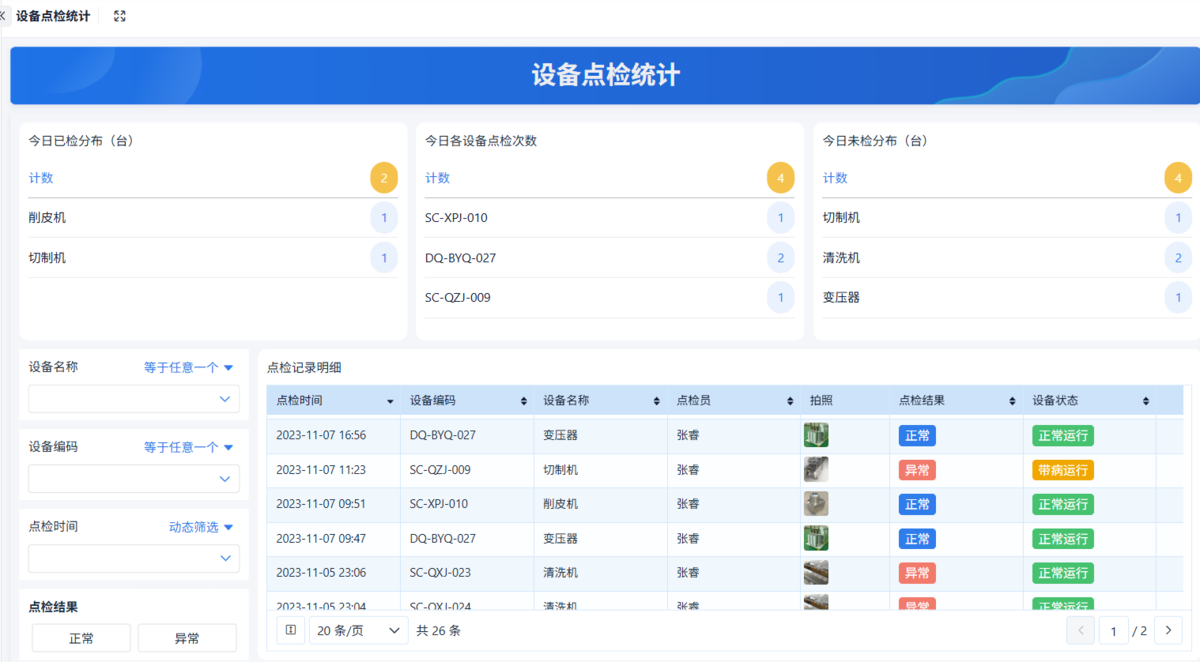Open photo thumbnail for 16:56 transformer record
The width and height of the screenshot is (1200, 662).
816,435
